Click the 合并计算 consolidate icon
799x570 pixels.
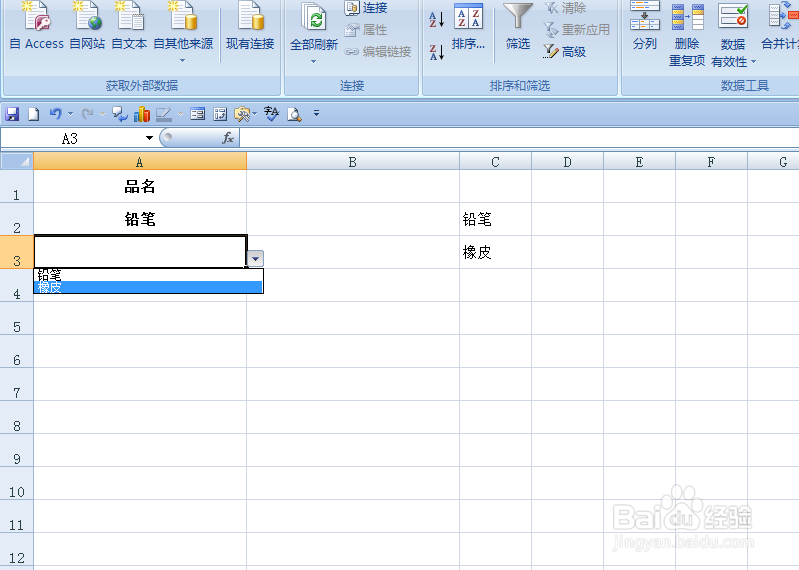tap(780, 25)
